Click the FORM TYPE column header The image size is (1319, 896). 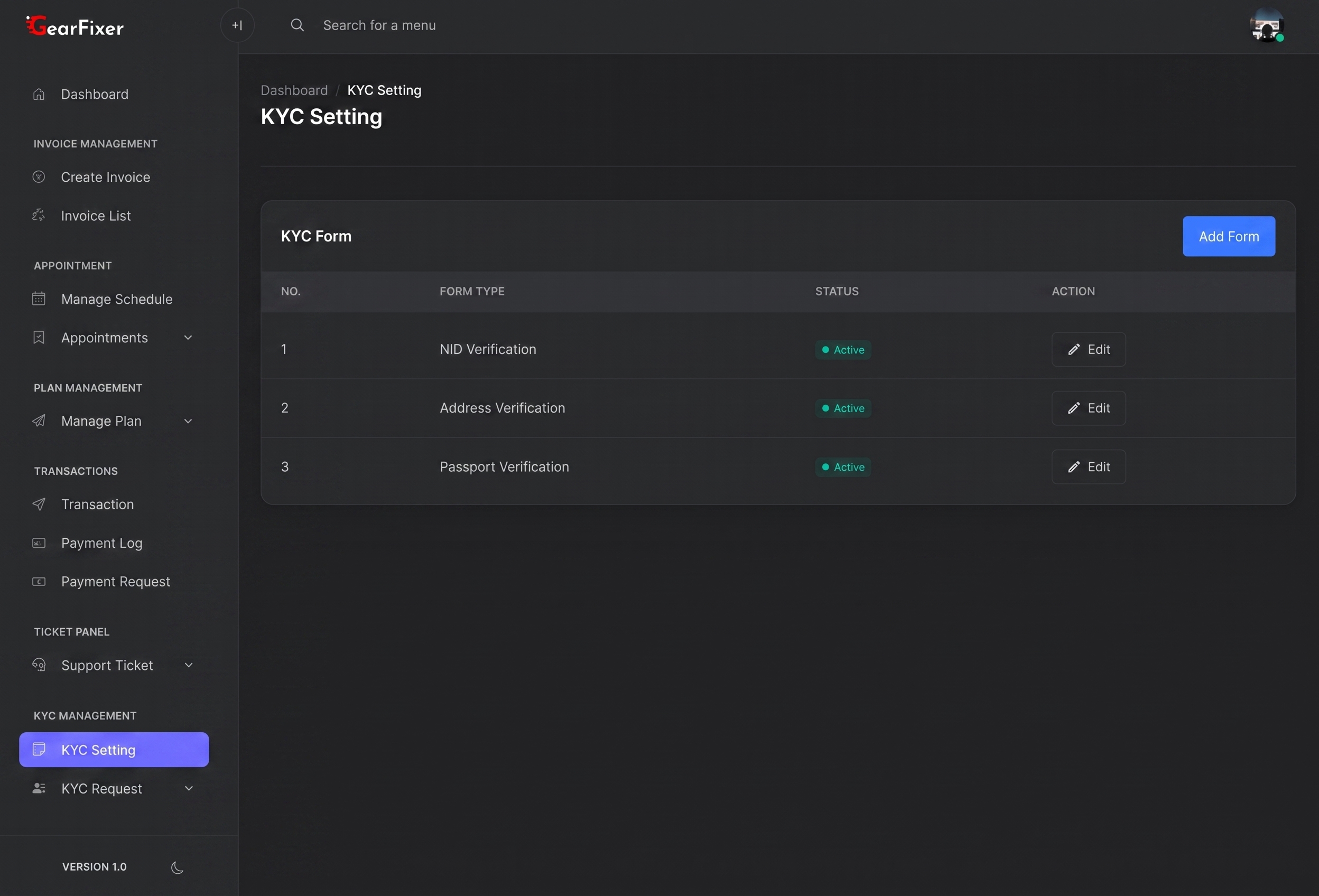[472, 291]
